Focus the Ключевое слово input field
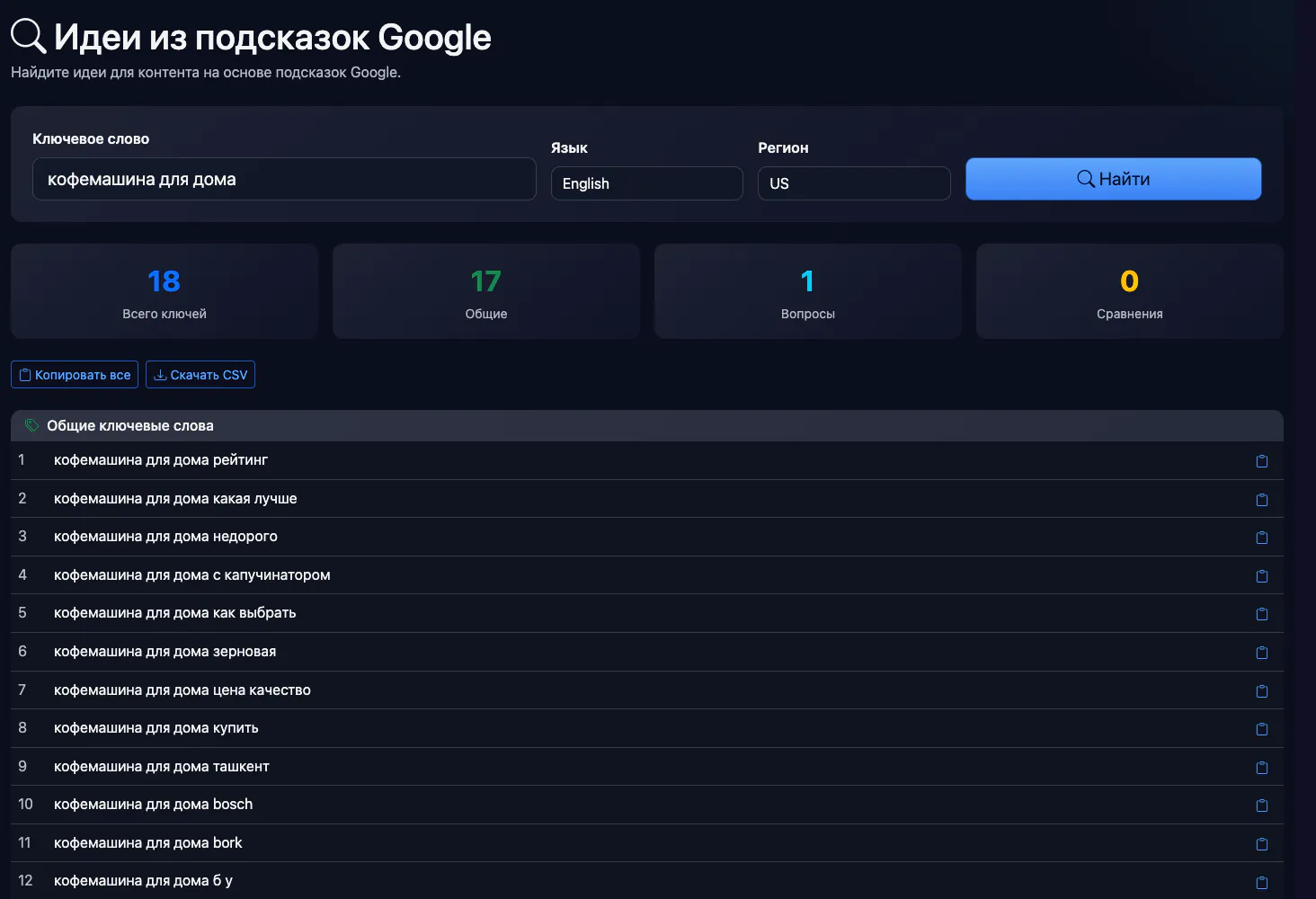 point(284,179)
